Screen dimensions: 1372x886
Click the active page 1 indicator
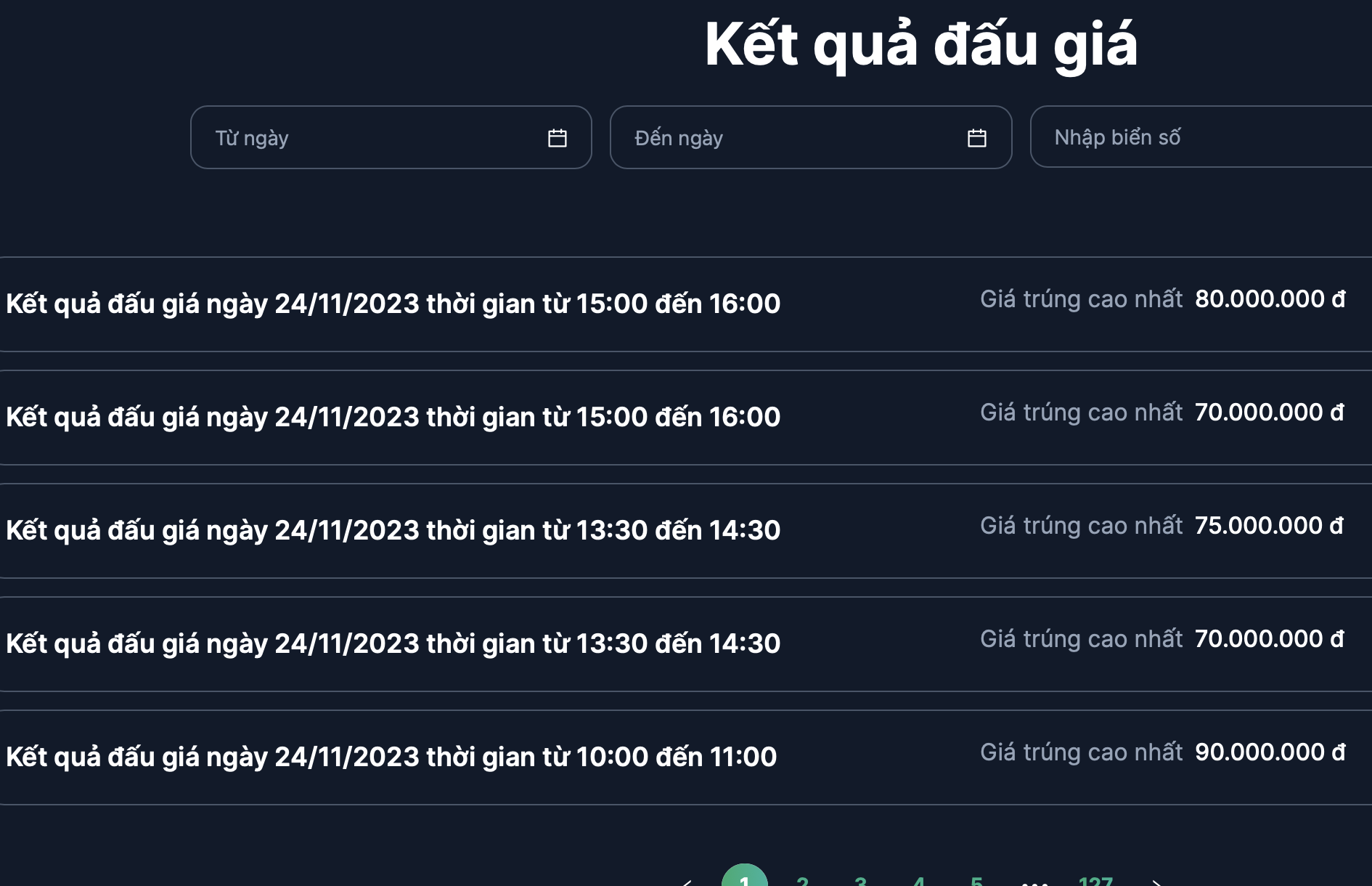pyautogui.click(x=746, y=879)
